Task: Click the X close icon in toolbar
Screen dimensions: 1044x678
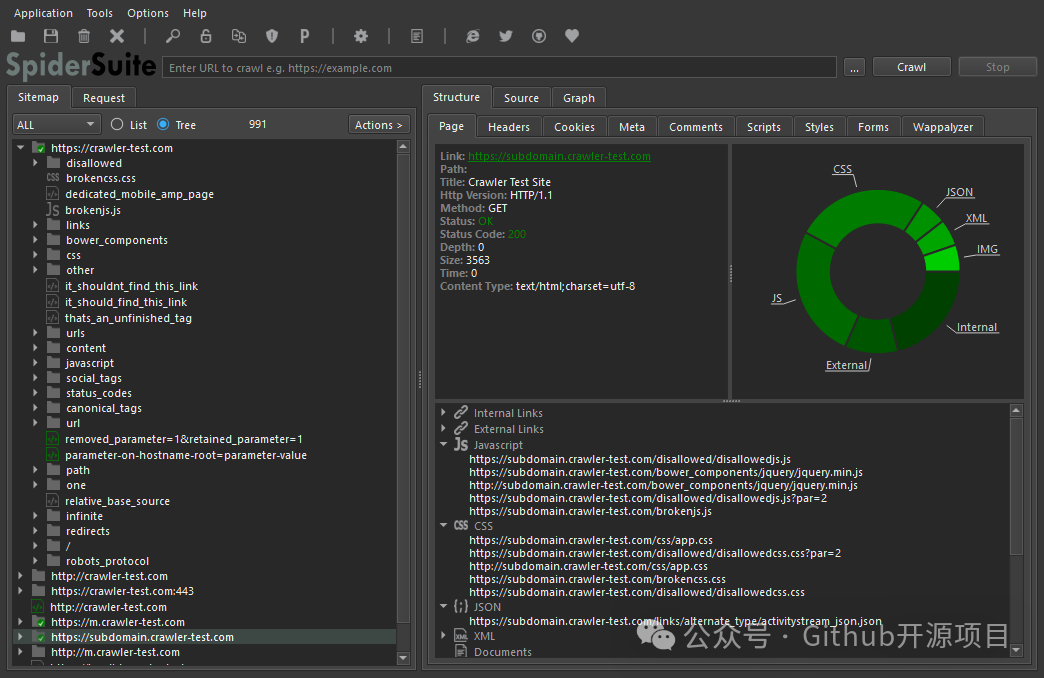Action: 117,36
